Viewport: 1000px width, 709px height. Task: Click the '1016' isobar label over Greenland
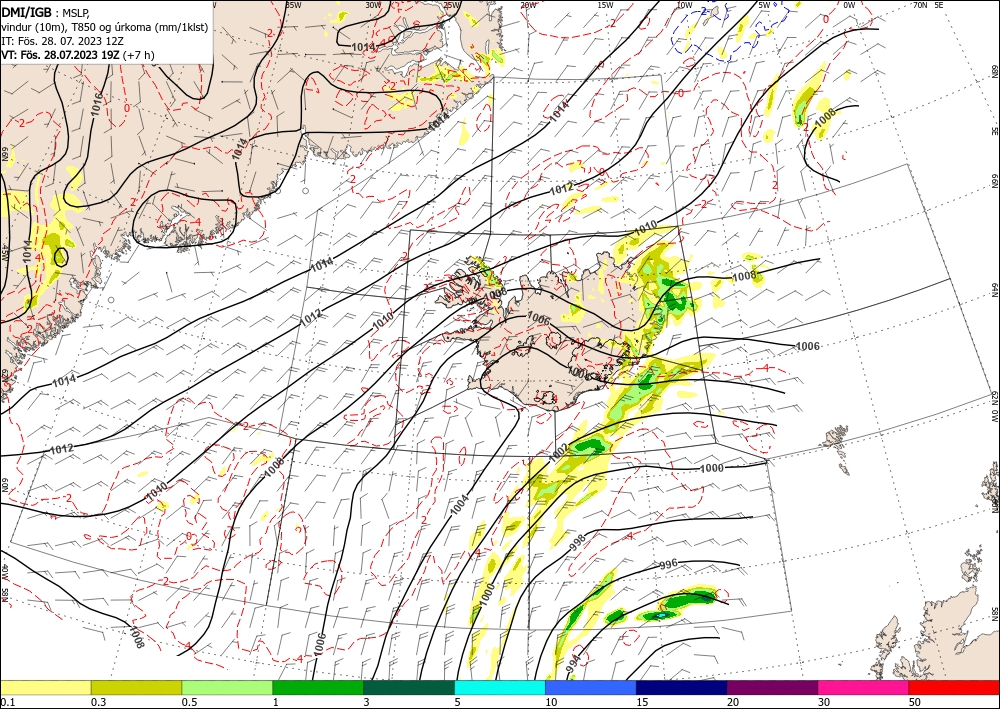pos(96,104)
